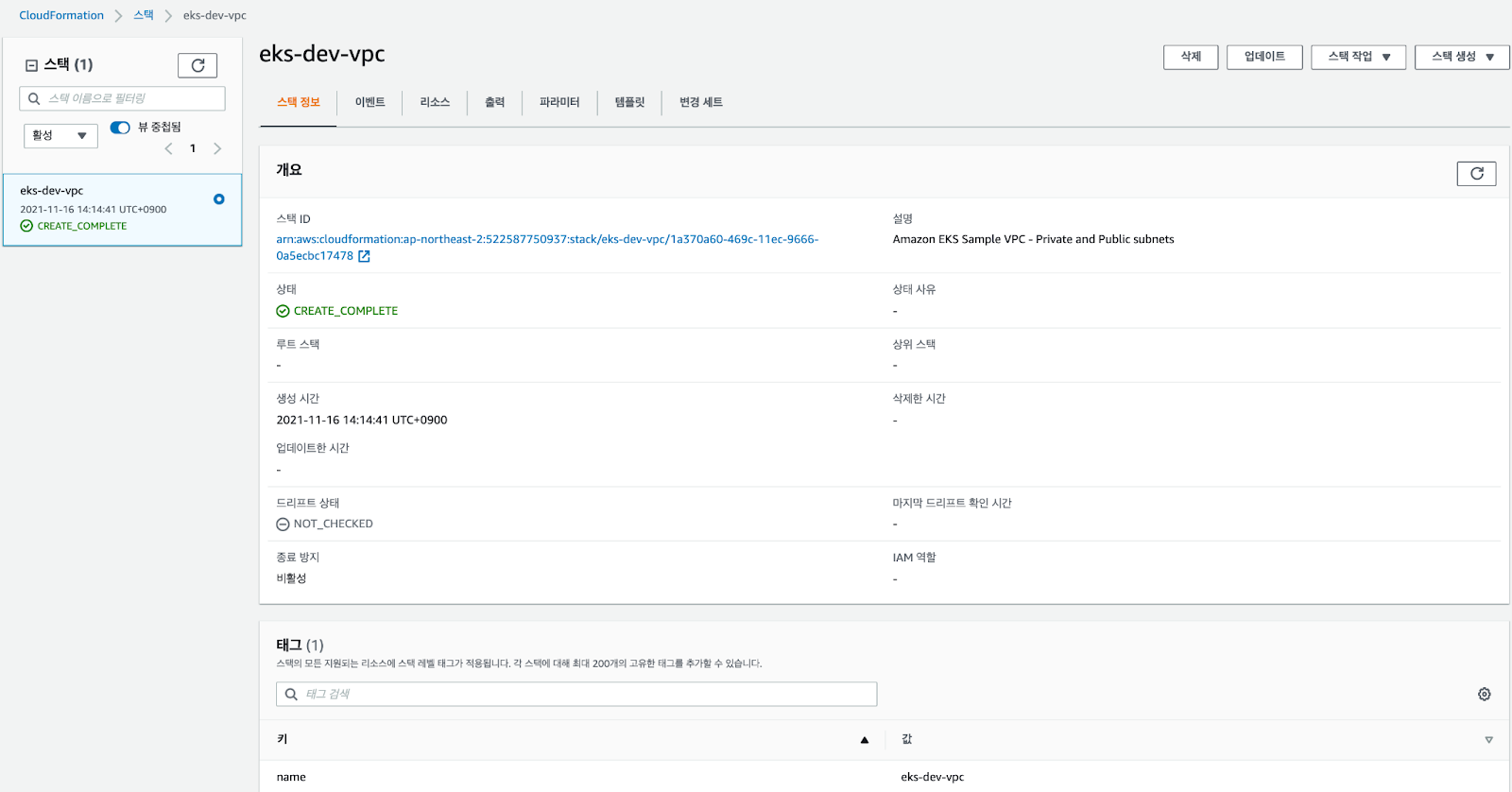View the 템플릿 tab
The width and height of the screenshot is (1512, 792).
coord(629,102)
